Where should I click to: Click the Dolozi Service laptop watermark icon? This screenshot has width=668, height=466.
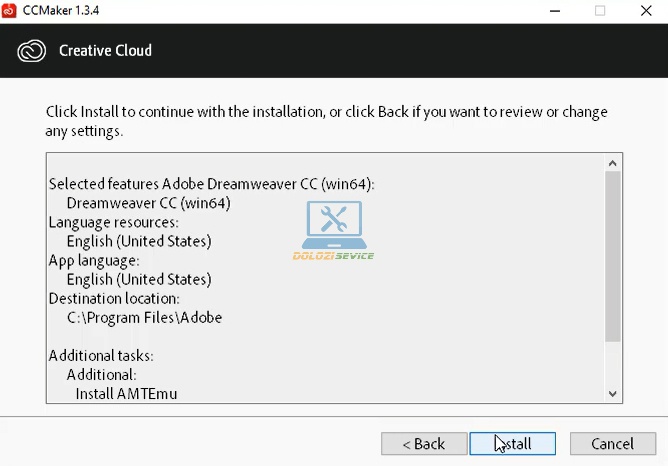(x=332, y=227)
